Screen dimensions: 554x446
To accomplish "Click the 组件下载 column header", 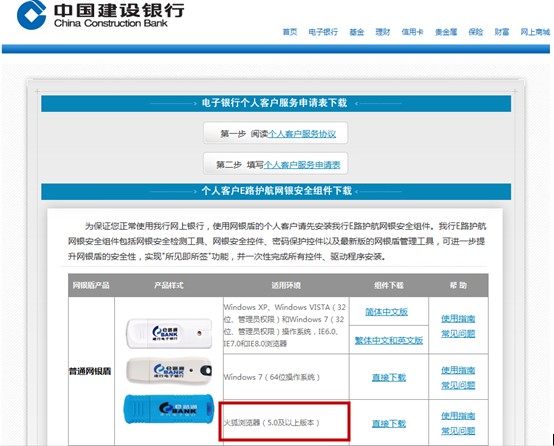I will pyautogui.click(x=389, y=285).
